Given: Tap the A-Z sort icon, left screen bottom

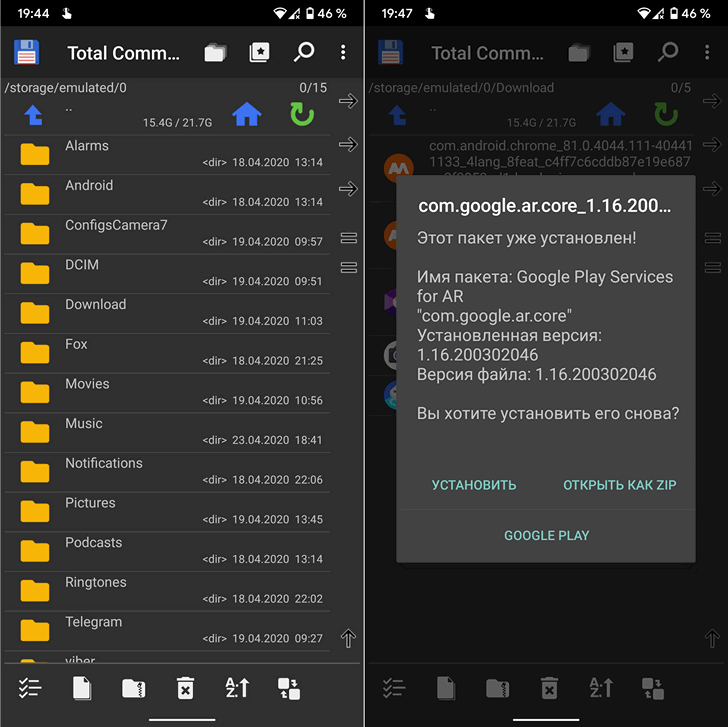Looking at the screenshot, I should click(237, 688).
